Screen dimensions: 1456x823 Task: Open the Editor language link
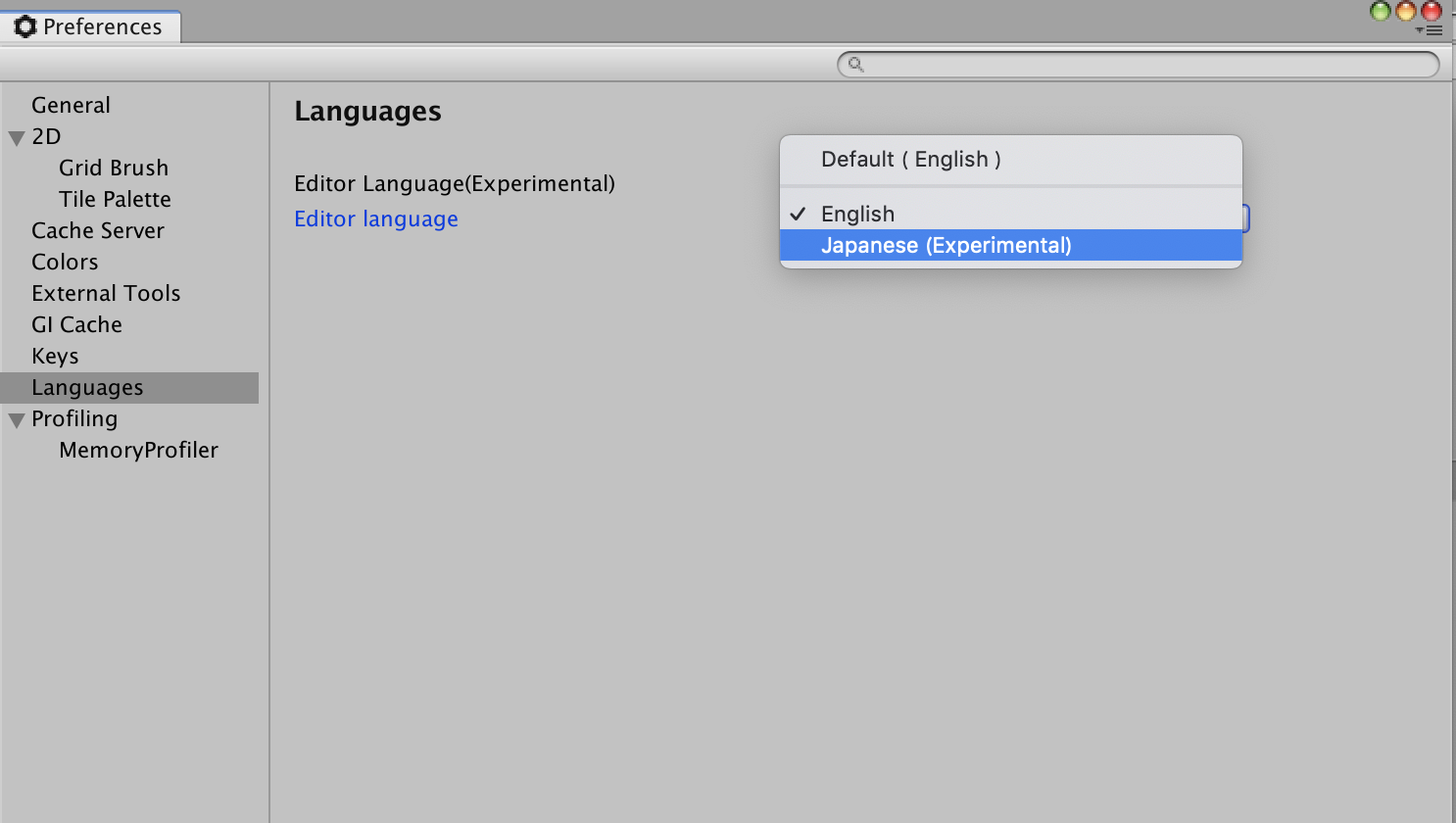click(376, 219)
